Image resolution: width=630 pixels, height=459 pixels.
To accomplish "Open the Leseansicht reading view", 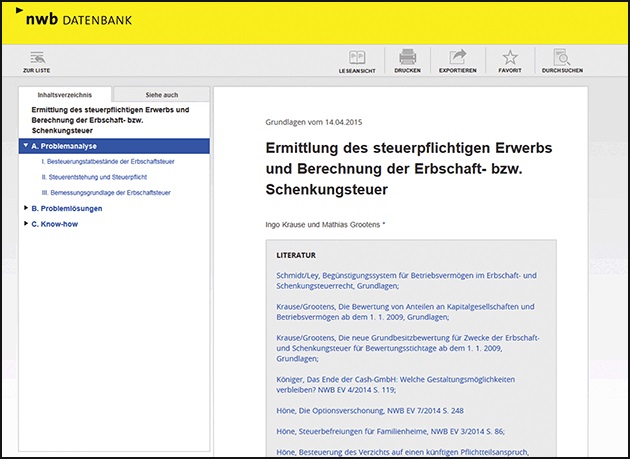I will coord(357,59).
